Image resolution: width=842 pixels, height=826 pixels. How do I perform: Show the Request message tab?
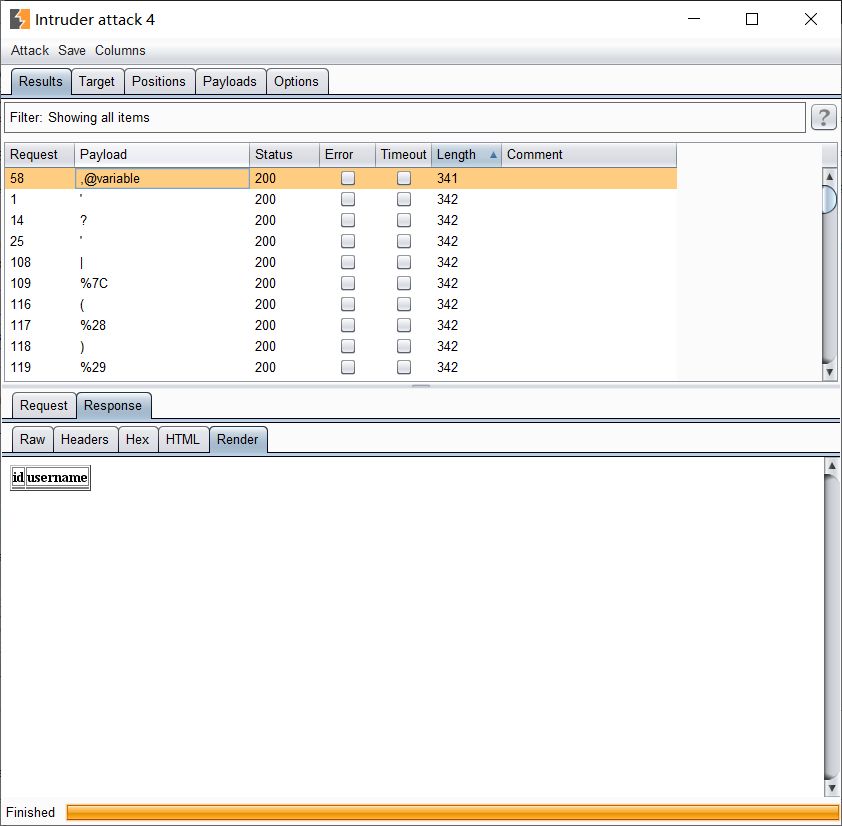(43, 405)
